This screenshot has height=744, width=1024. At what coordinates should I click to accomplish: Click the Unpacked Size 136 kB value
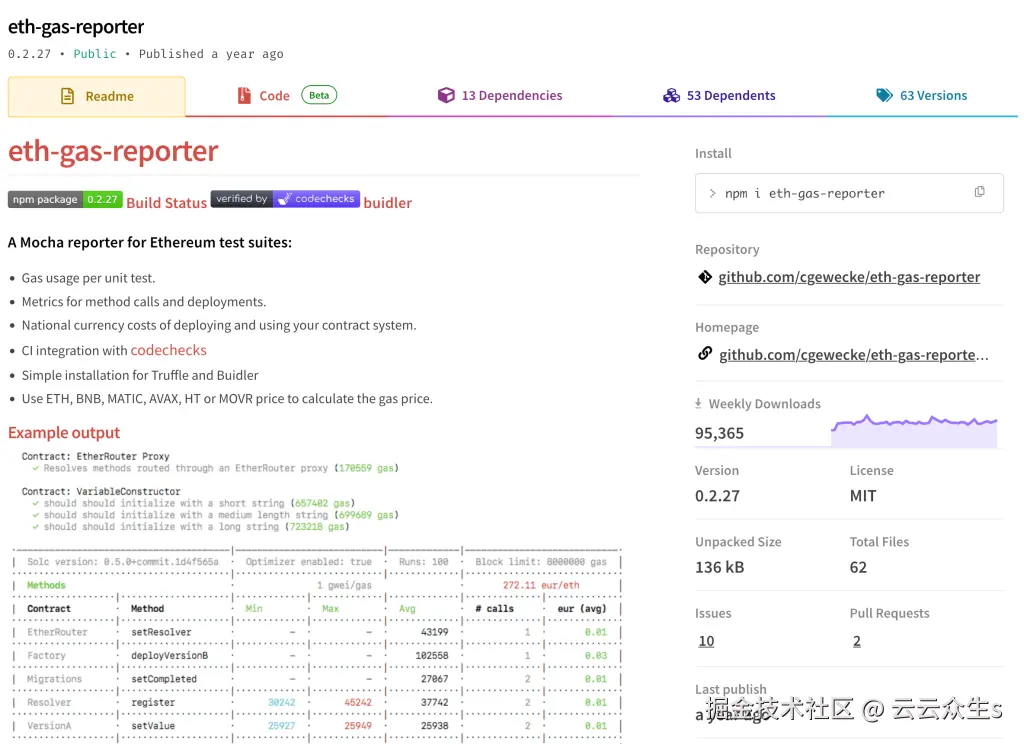coord(719,567)
